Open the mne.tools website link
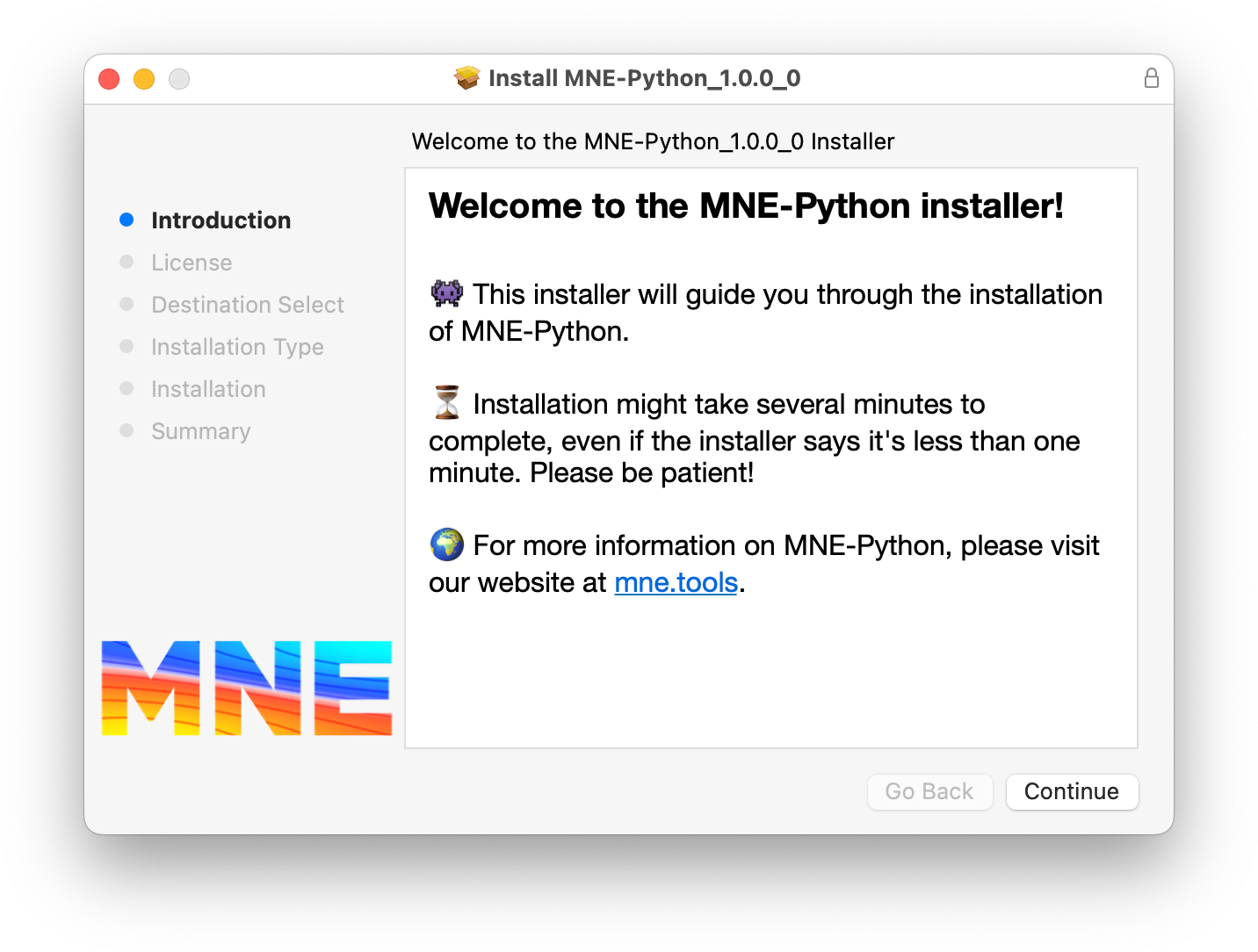1258x952 pixels. pyautogui.click(x=676, y=582)
